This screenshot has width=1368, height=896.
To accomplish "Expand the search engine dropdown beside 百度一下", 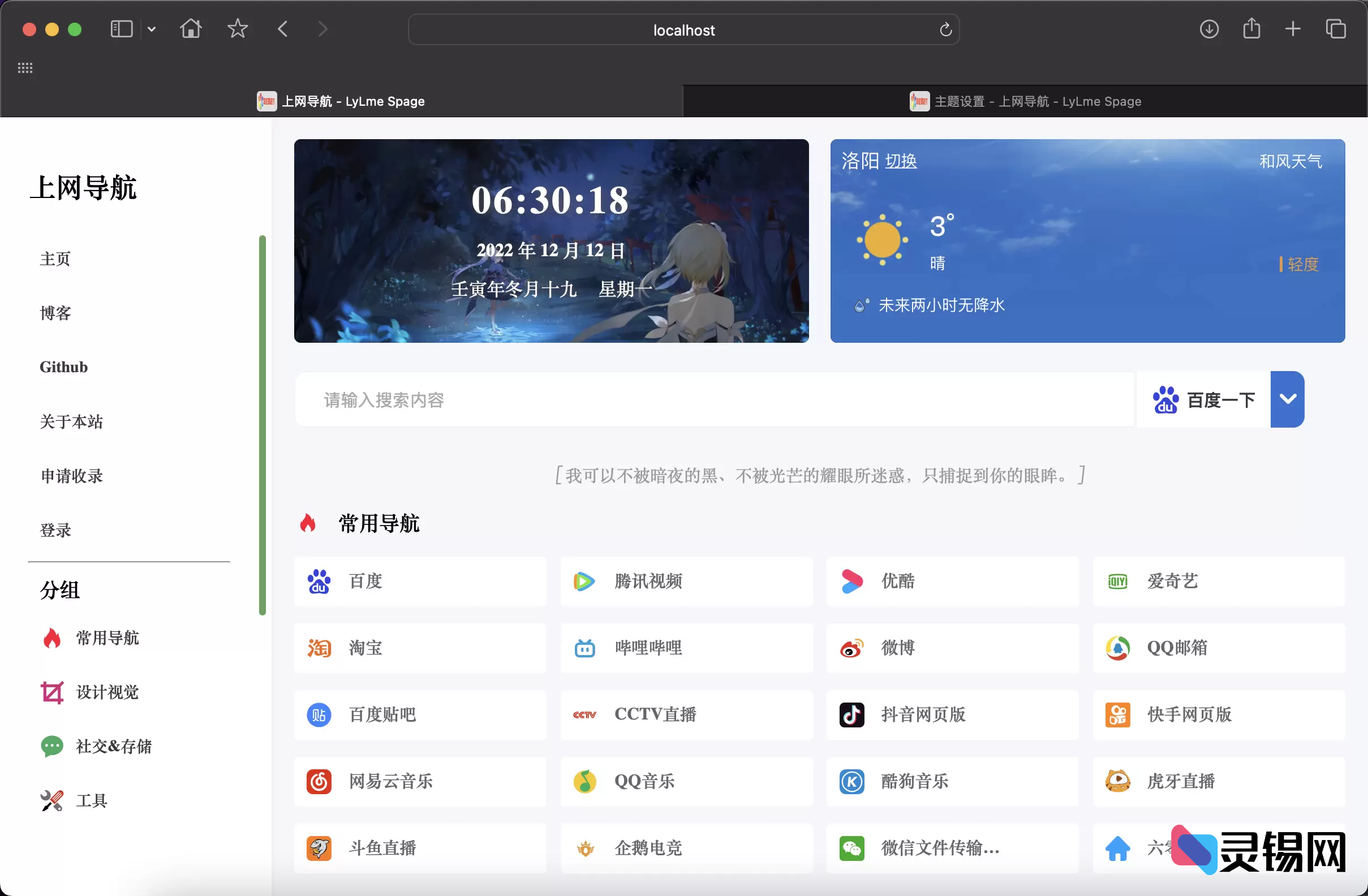I will pyautogui.click(x=1288, y=399).
